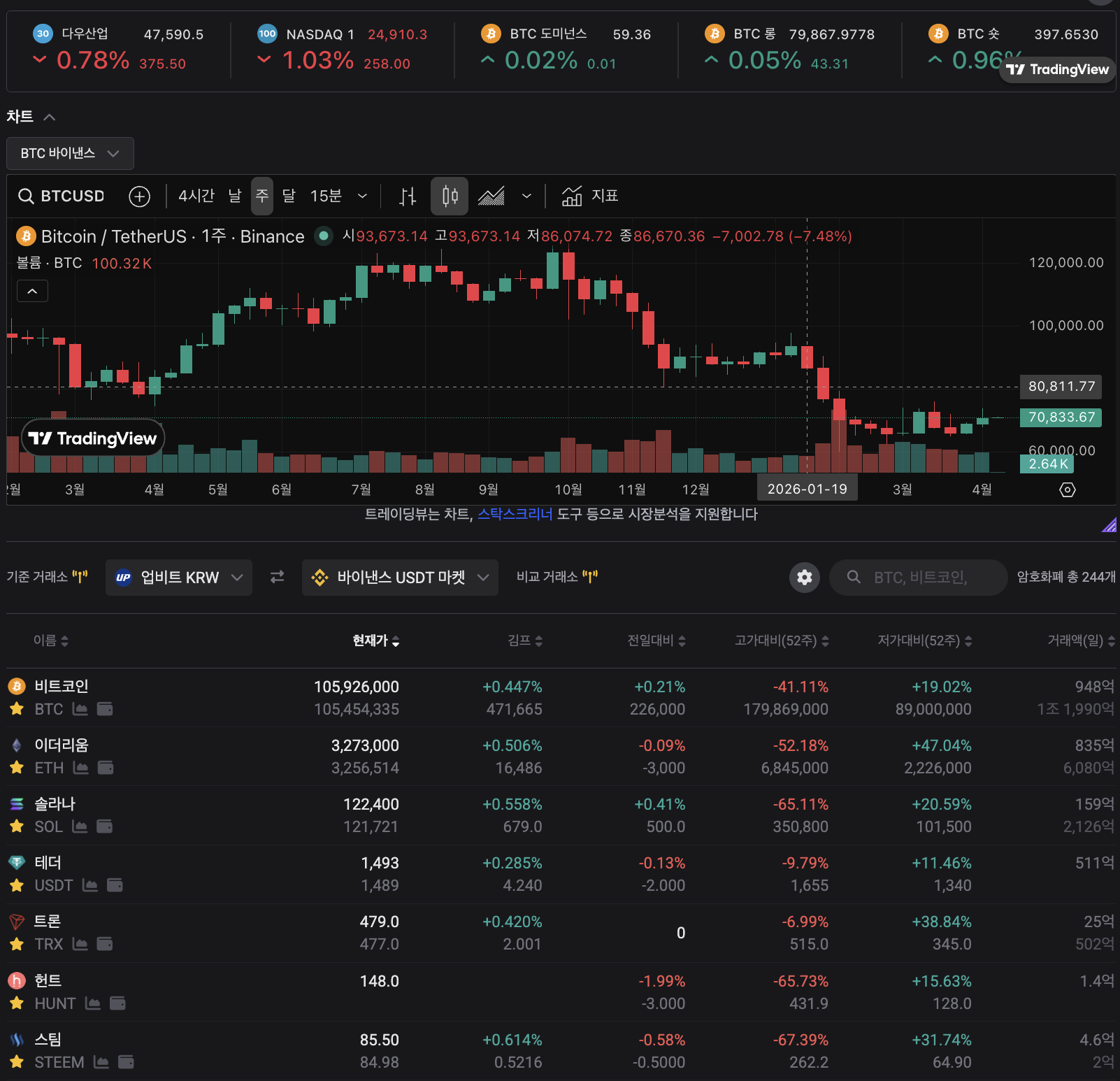Open the BTC 도미넌스 ticker item

point(566,49)
